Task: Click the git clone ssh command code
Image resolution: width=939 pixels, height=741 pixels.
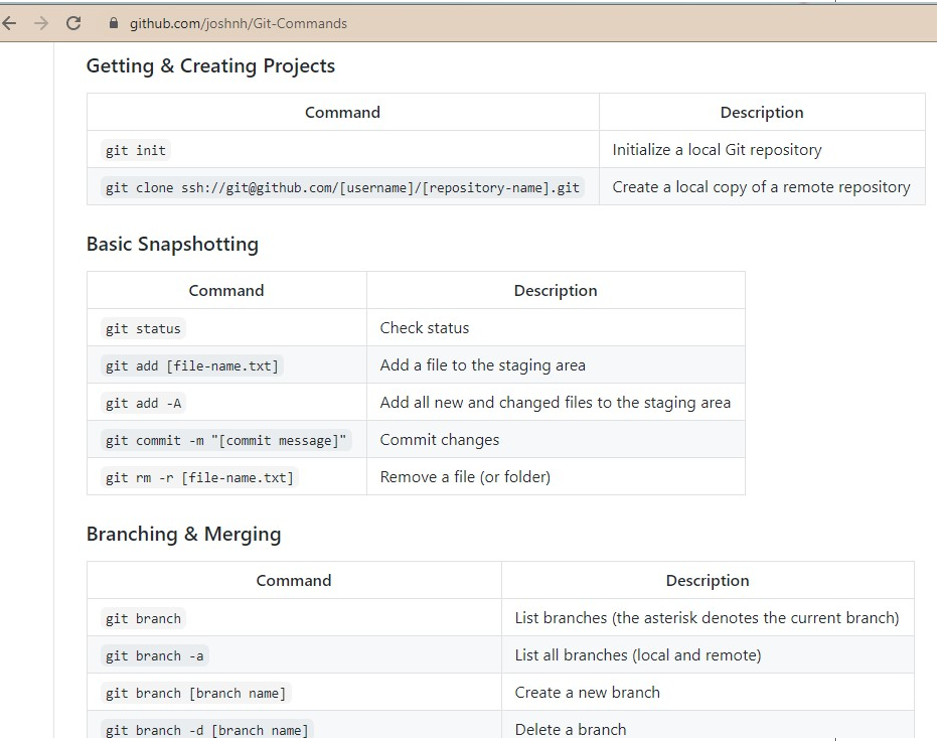Action: pos(342,187)
